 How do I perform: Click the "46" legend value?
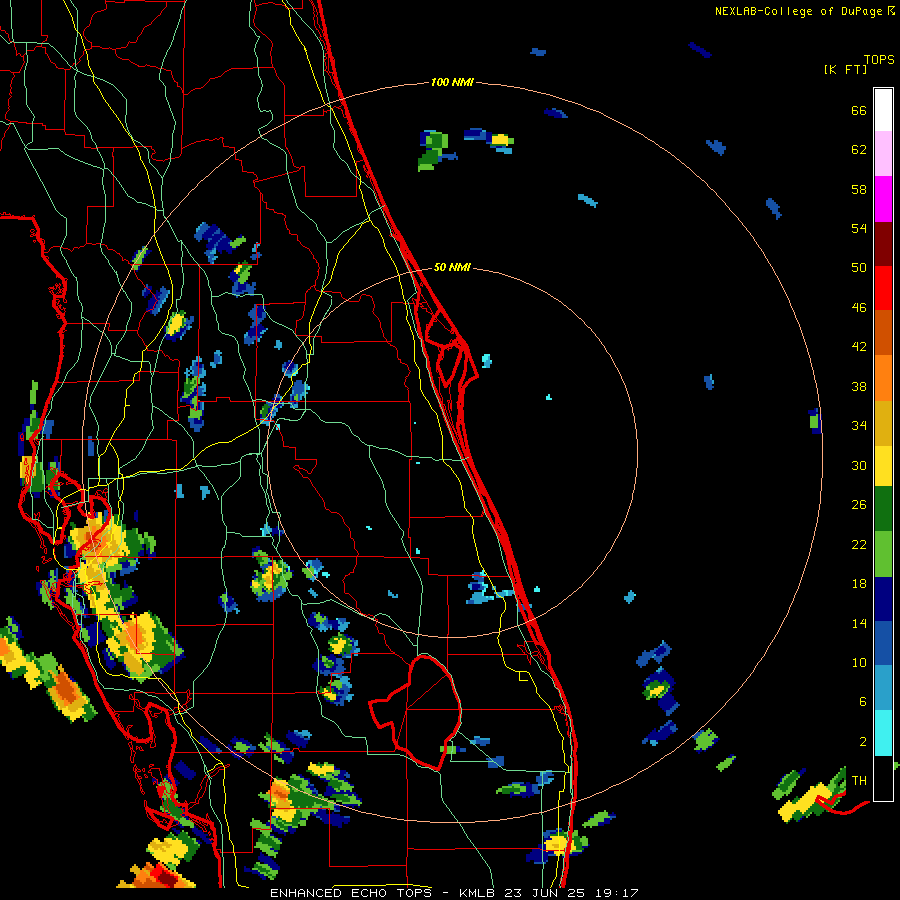coord(859,308)
